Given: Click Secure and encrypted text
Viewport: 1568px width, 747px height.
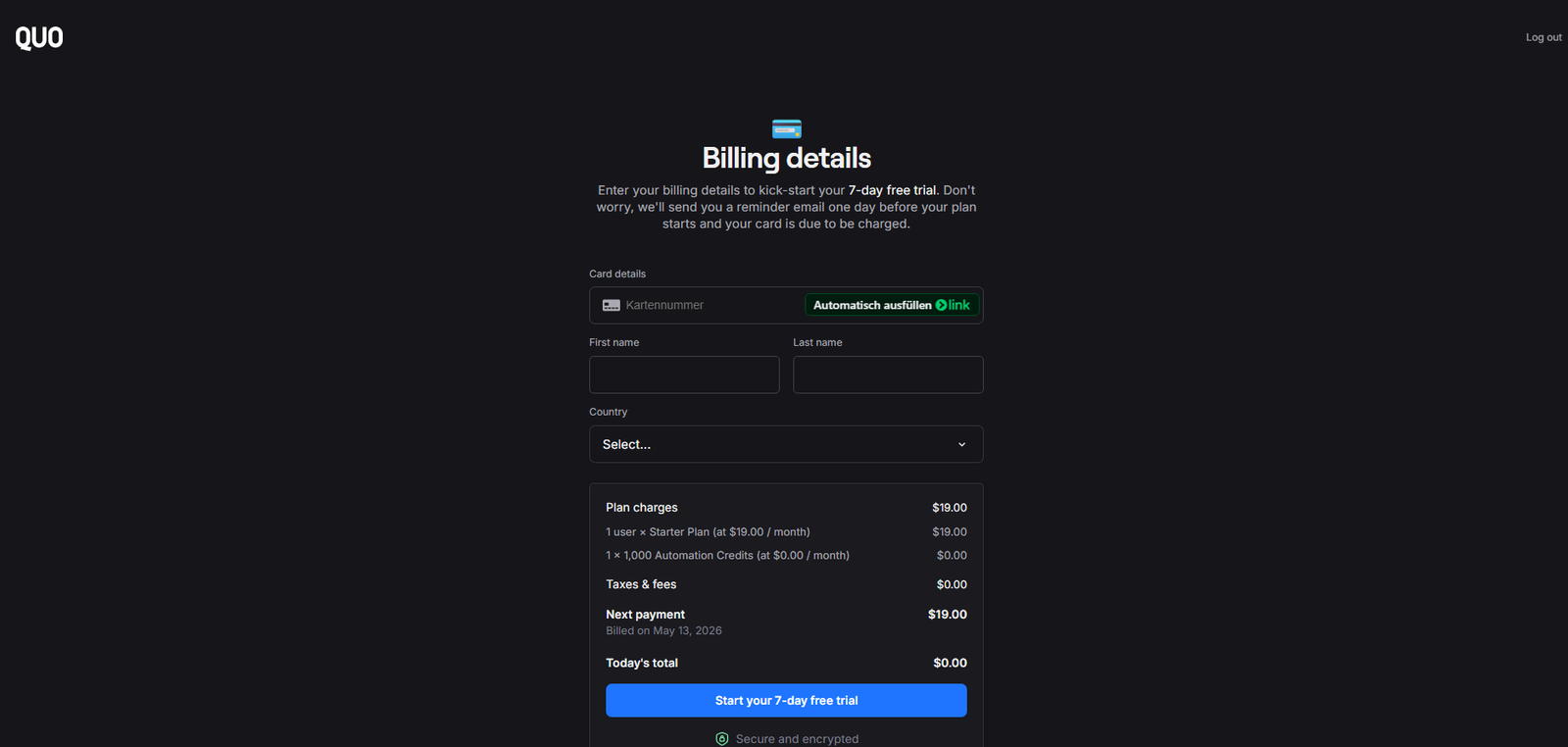Looking at the screenshot, I should (x=797, y=739).
